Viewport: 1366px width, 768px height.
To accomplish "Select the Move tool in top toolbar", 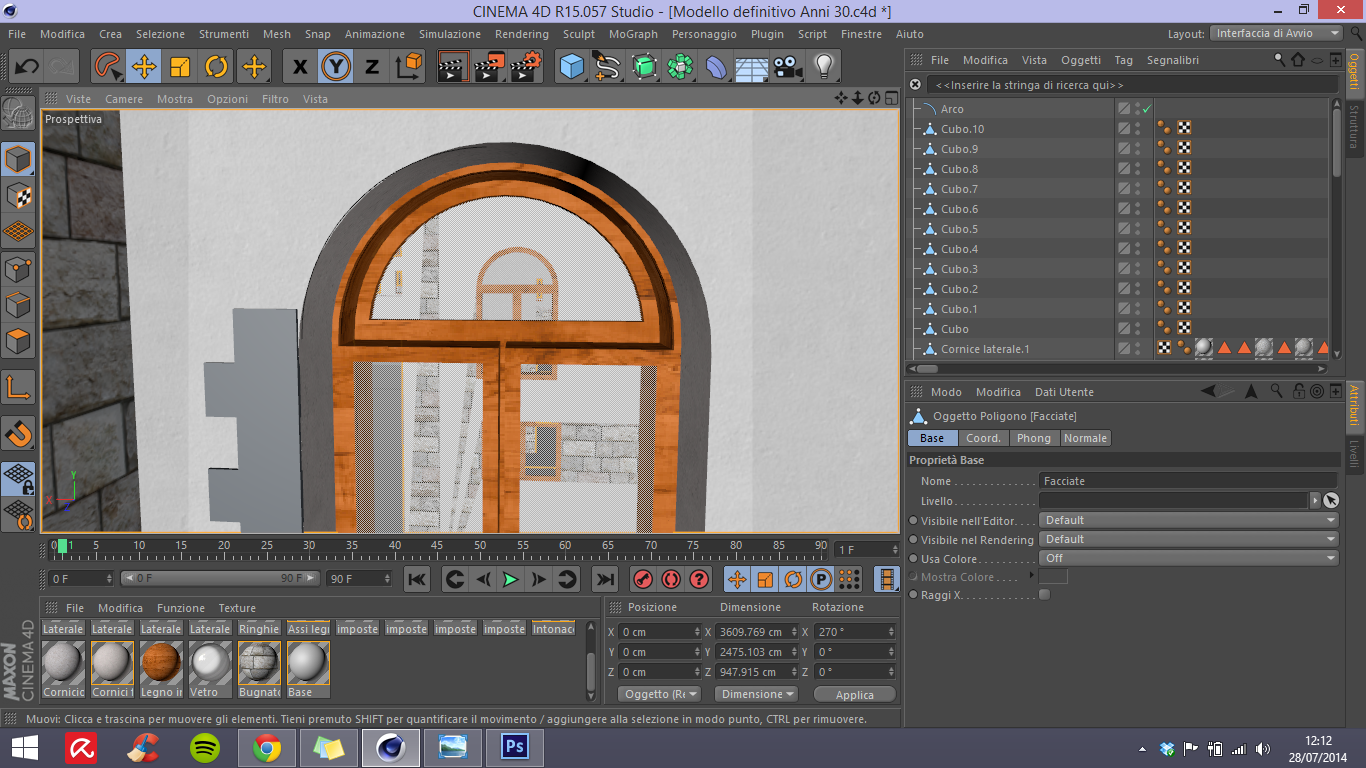I will 144,67.
